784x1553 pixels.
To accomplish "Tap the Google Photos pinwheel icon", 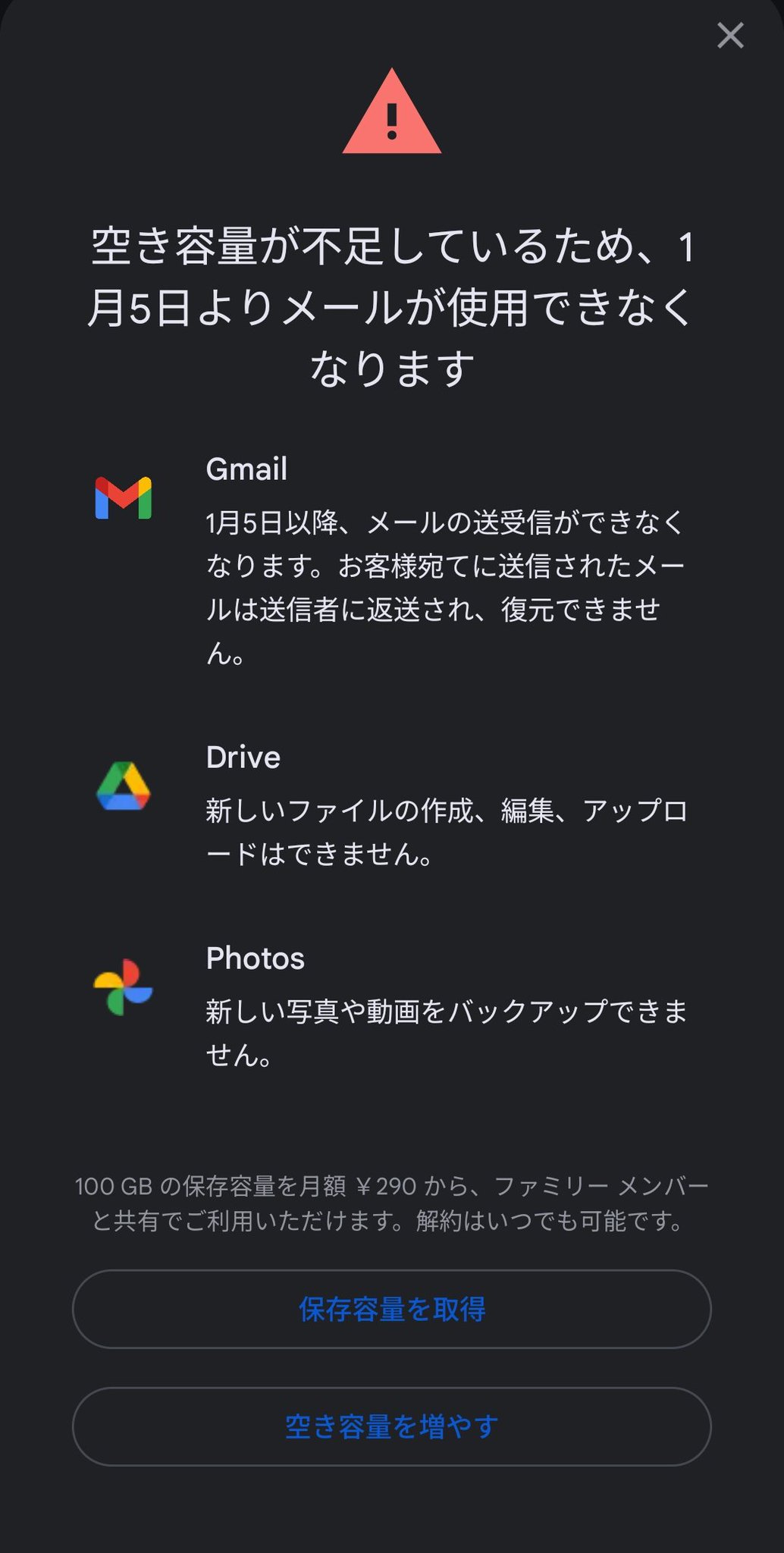I will click(123, 987).
